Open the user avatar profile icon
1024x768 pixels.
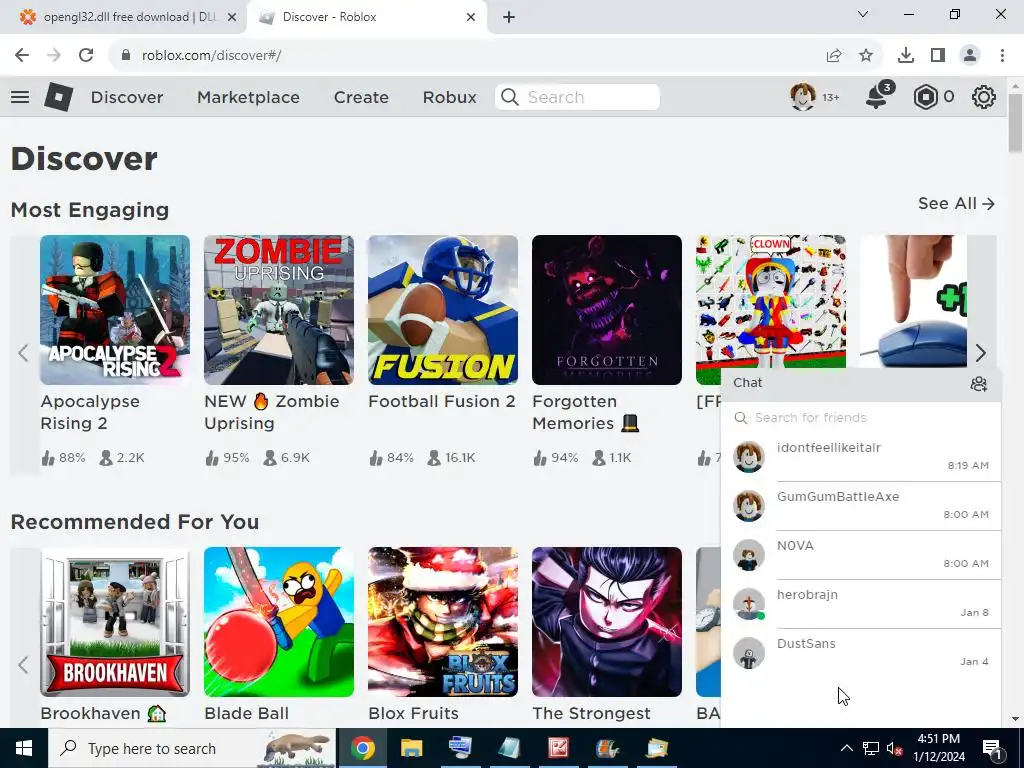click(803, 97)
